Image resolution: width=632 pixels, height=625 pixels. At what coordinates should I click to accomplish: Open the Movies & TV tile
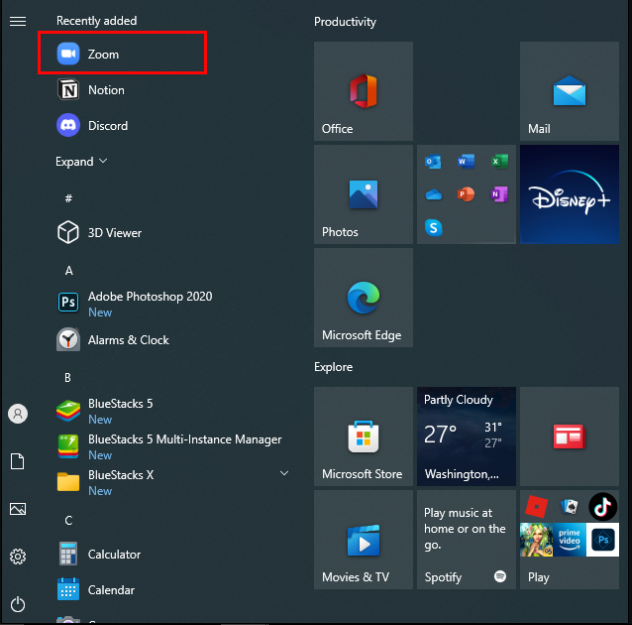point(363,540)
